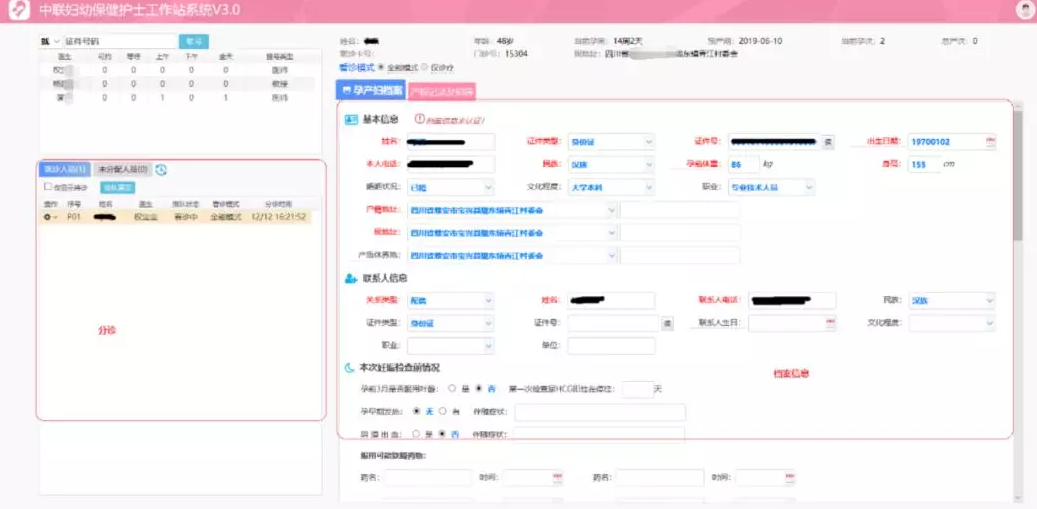
Task: Click the blue button next to 证件号码 search
Action: (x=194, y=42)
